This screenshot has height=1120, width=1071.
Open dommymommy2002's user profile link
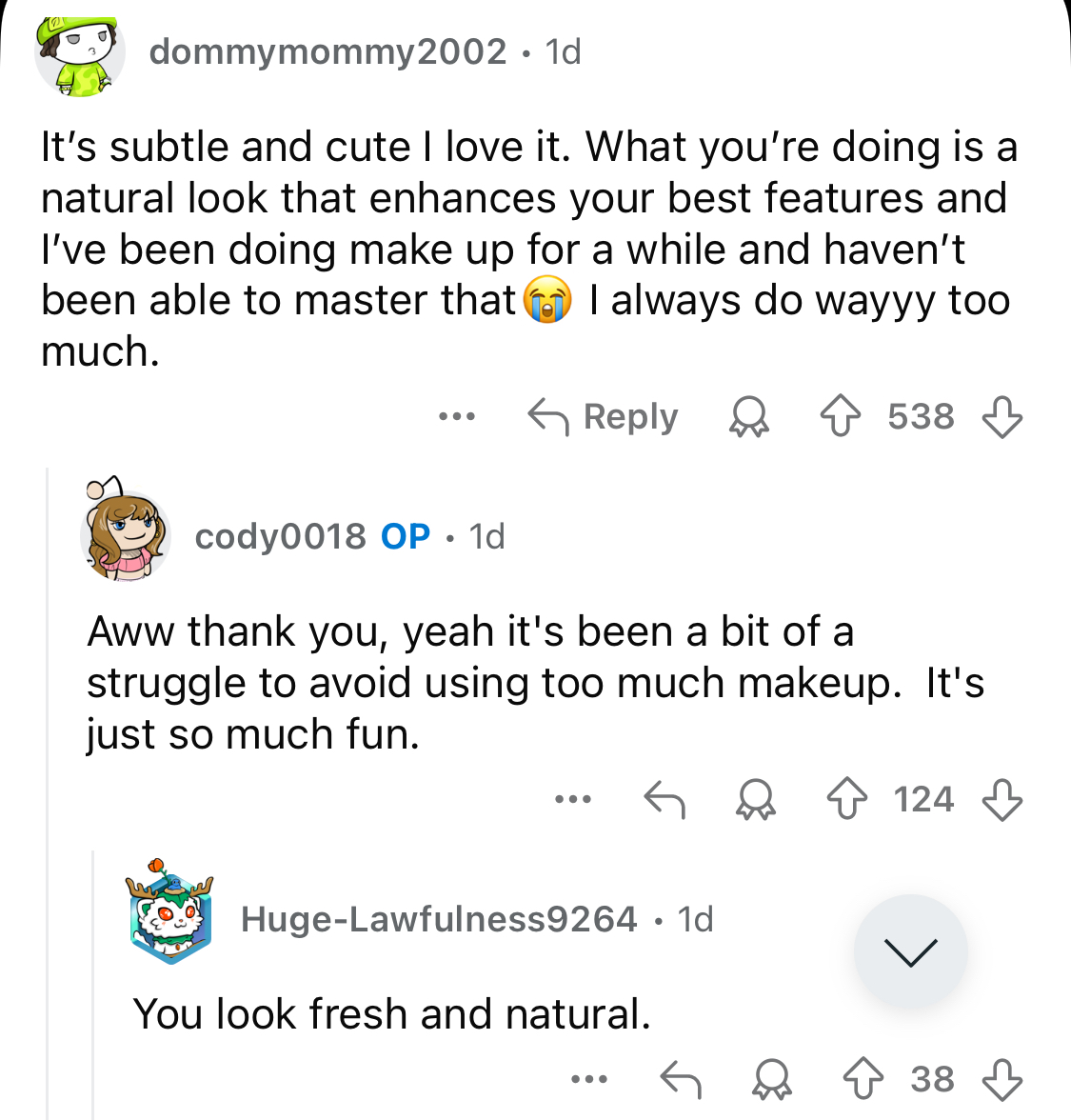[327, 51]
